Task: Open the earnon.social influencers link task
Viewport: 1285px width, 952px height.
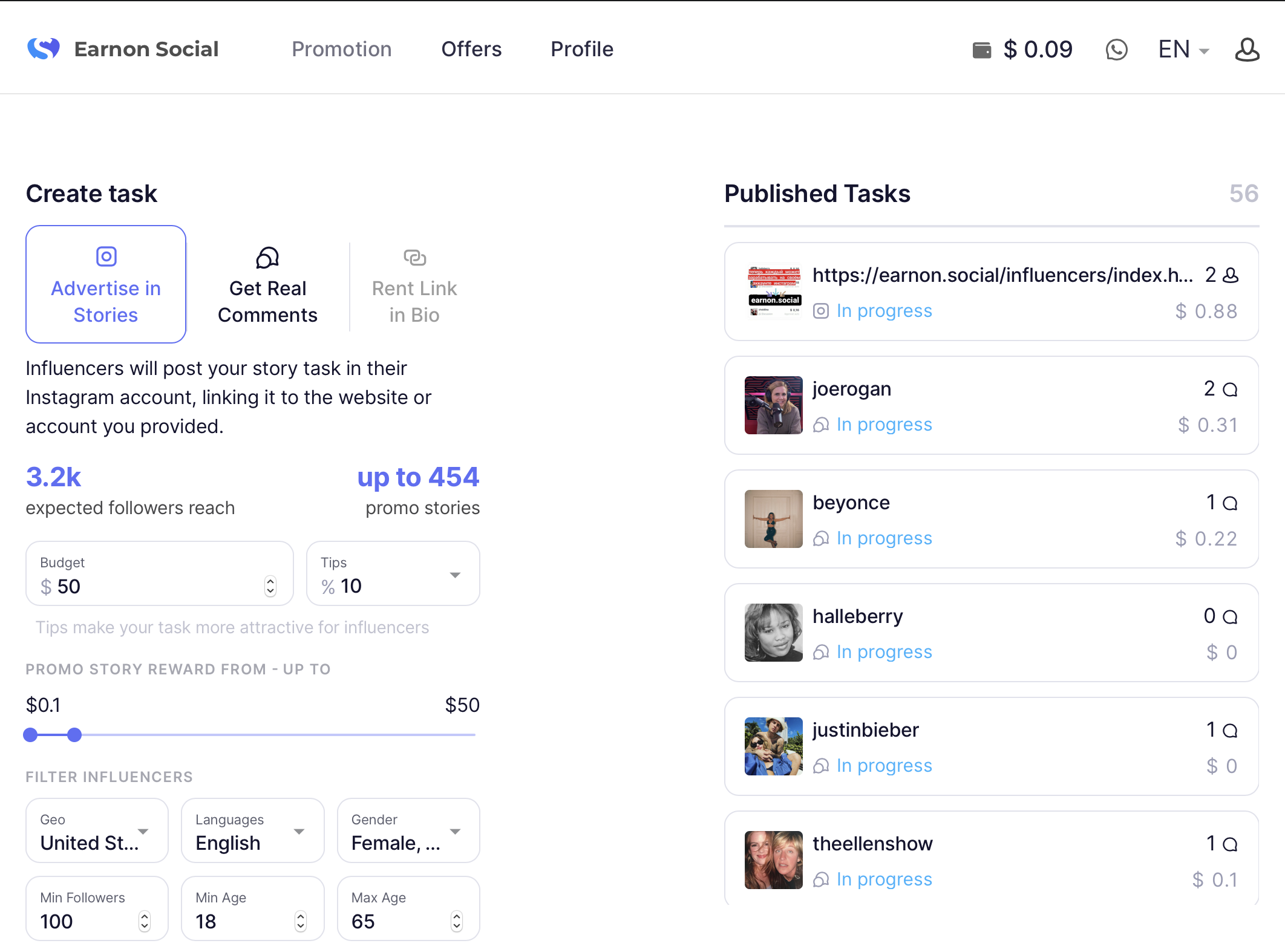Action: (1002, 276)
